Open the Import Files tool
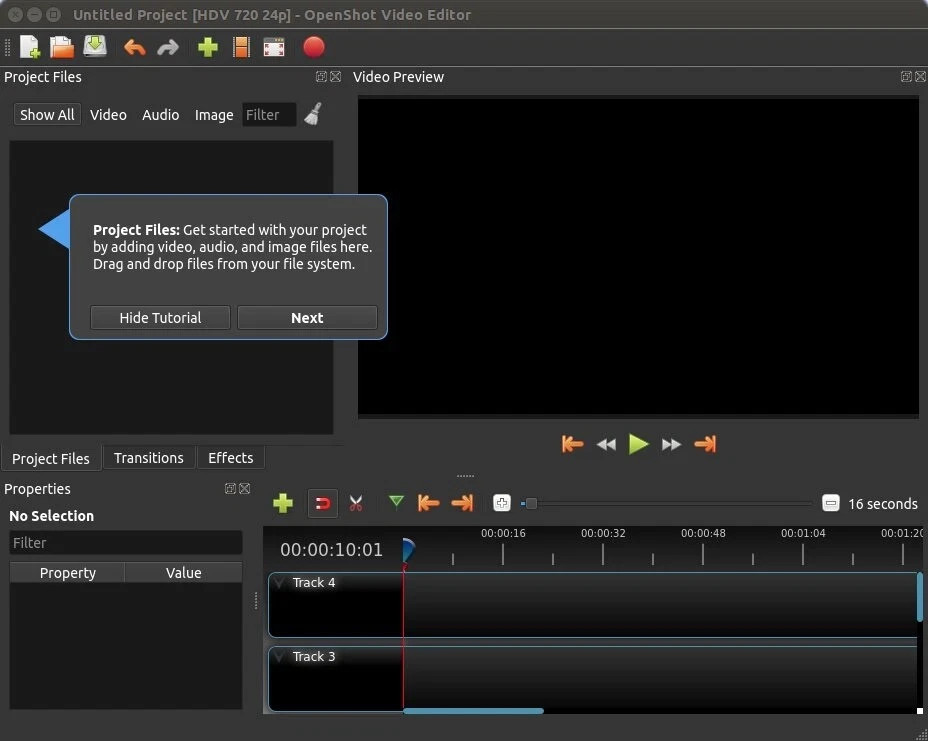The height and width of the screenshot is (741, 928). 207,47
